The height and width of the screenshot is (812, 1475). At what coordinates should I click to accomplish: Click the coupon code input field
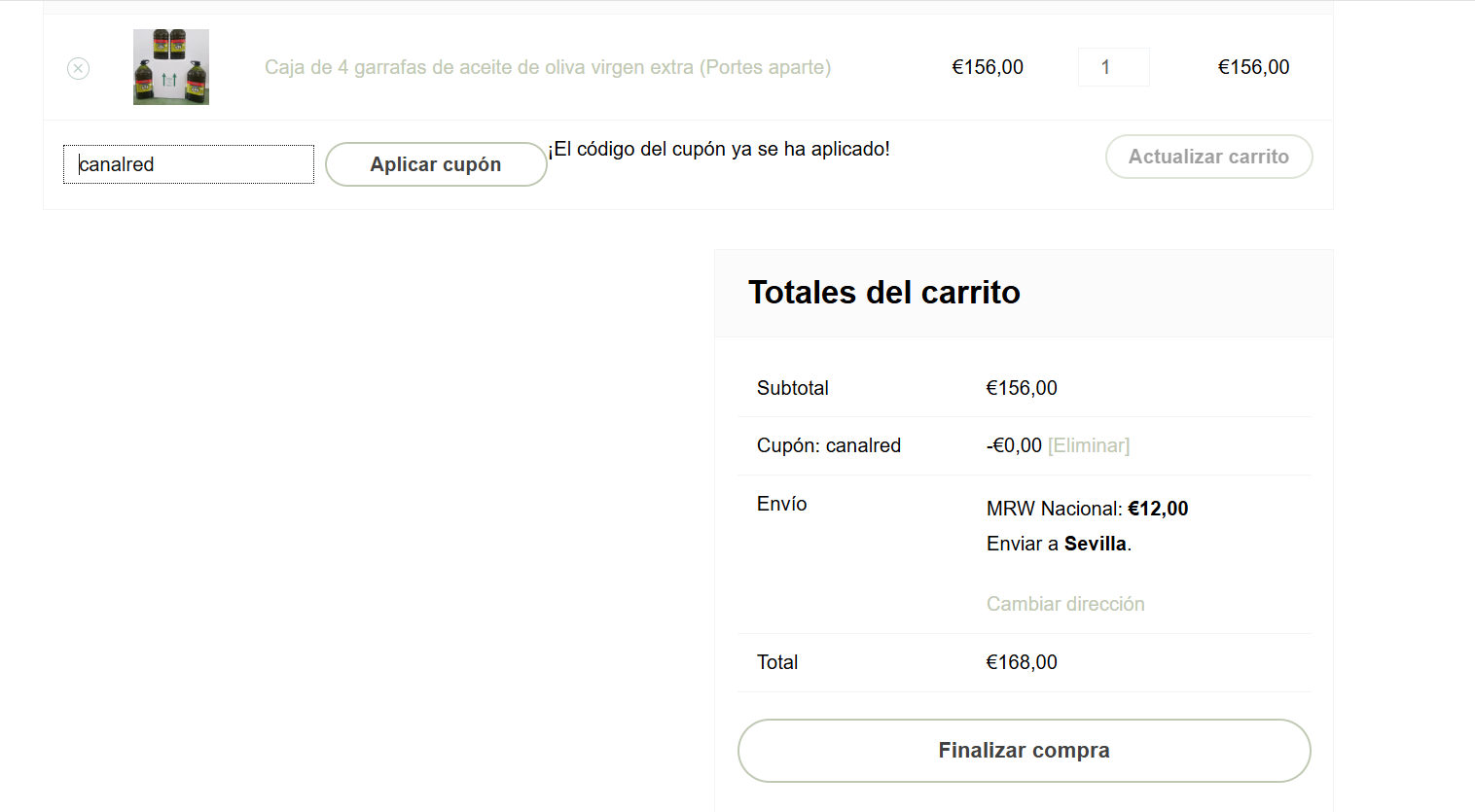click(189, 164)
